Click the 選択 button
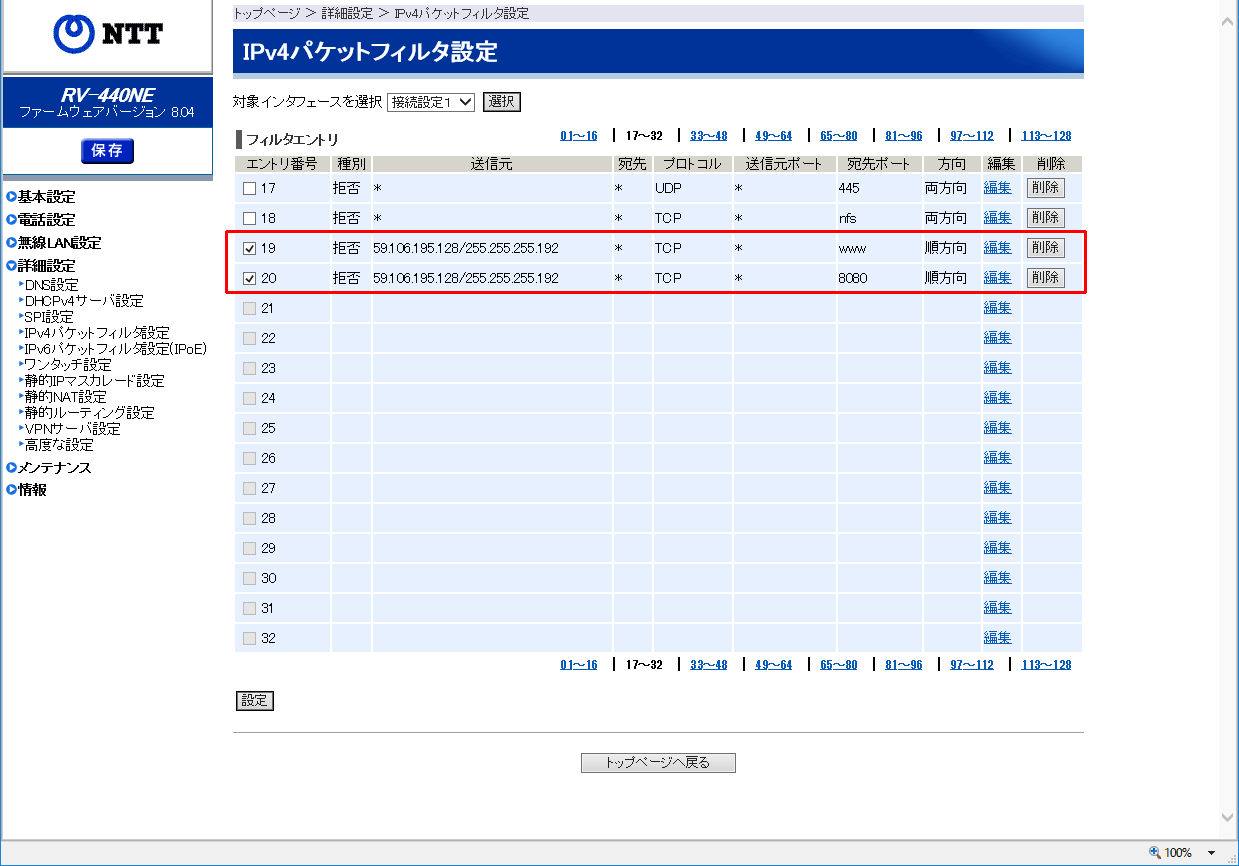 click(502, 102)
